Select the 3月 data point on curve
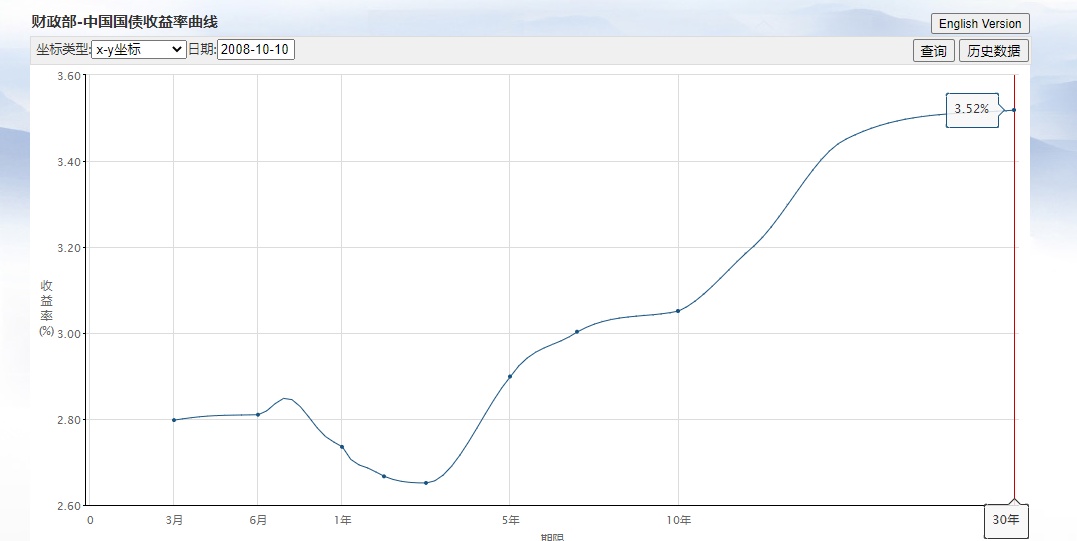The height and width of the screenshot is (541, 1077). 174,420
